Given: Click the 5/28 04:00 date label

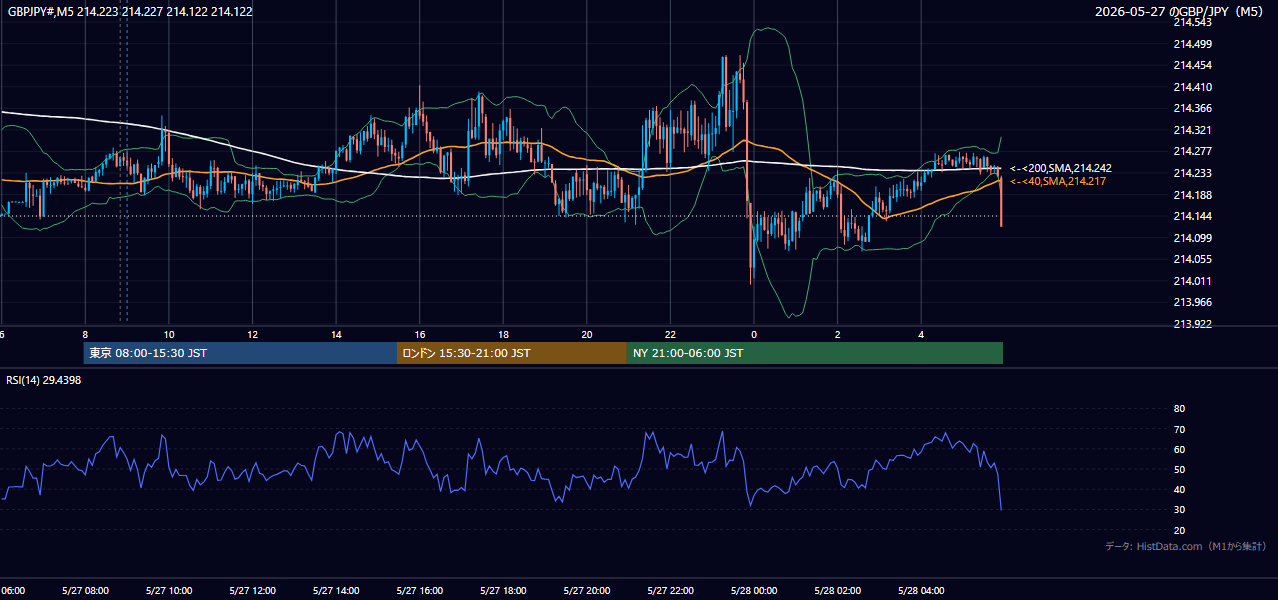Looking at the screenshot, I should [x=921, y=591].
